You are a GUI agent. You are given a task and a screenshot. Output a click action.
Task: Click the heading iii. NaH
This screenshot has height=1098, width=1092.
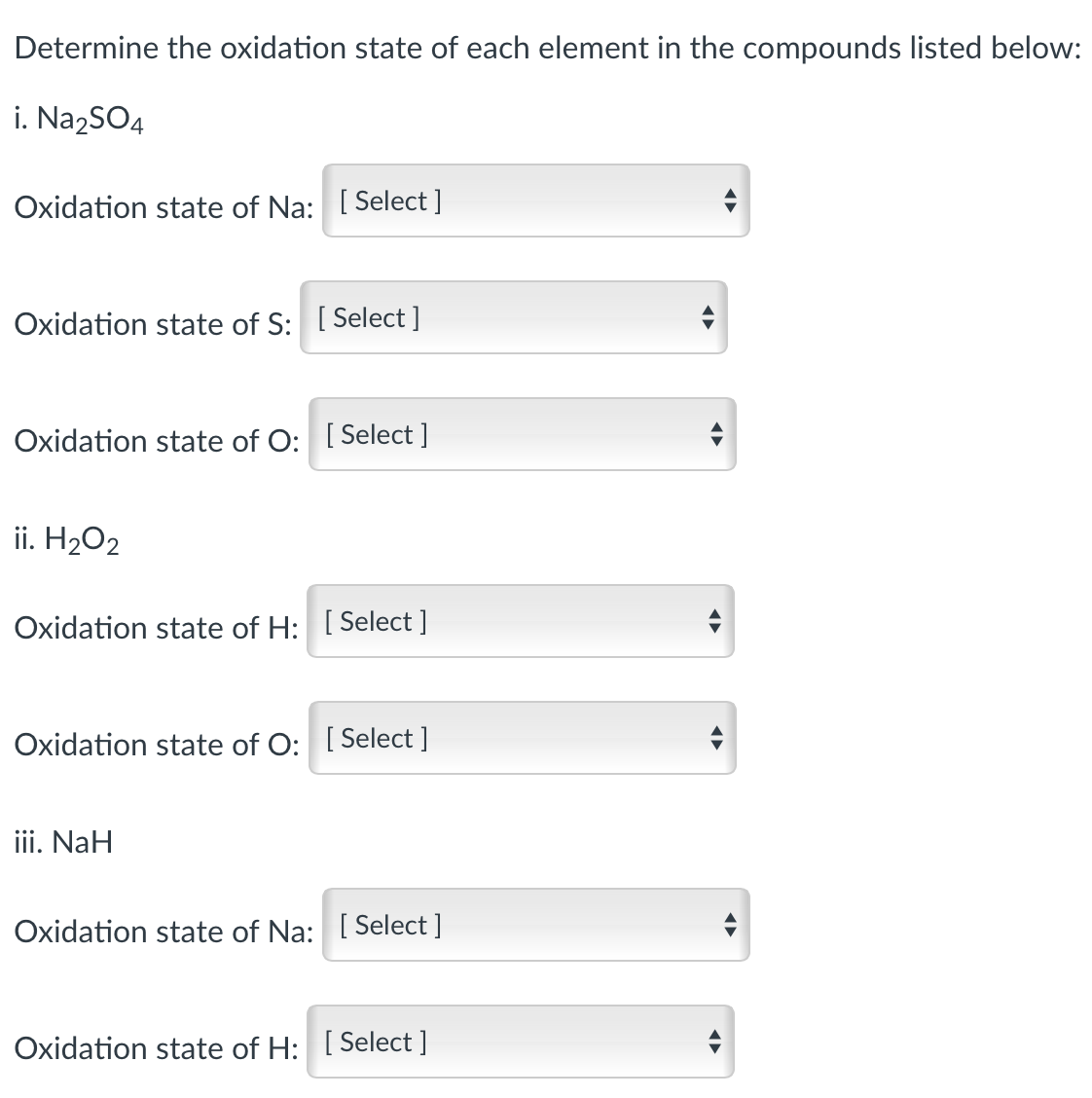(63, 842)
